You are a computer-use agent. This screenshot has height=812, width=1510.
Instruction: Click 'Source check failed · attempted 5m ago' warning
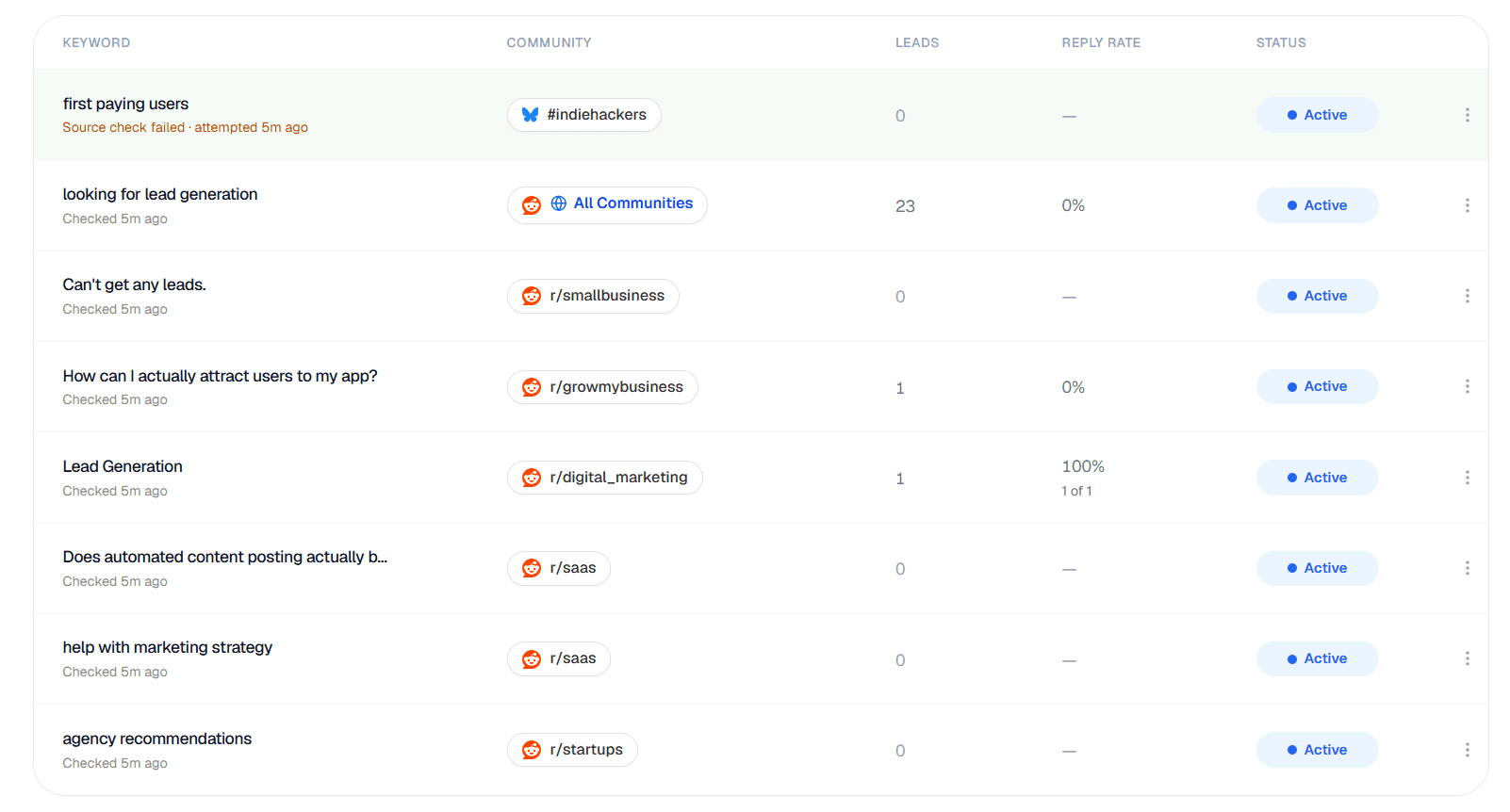coord(185,127)
